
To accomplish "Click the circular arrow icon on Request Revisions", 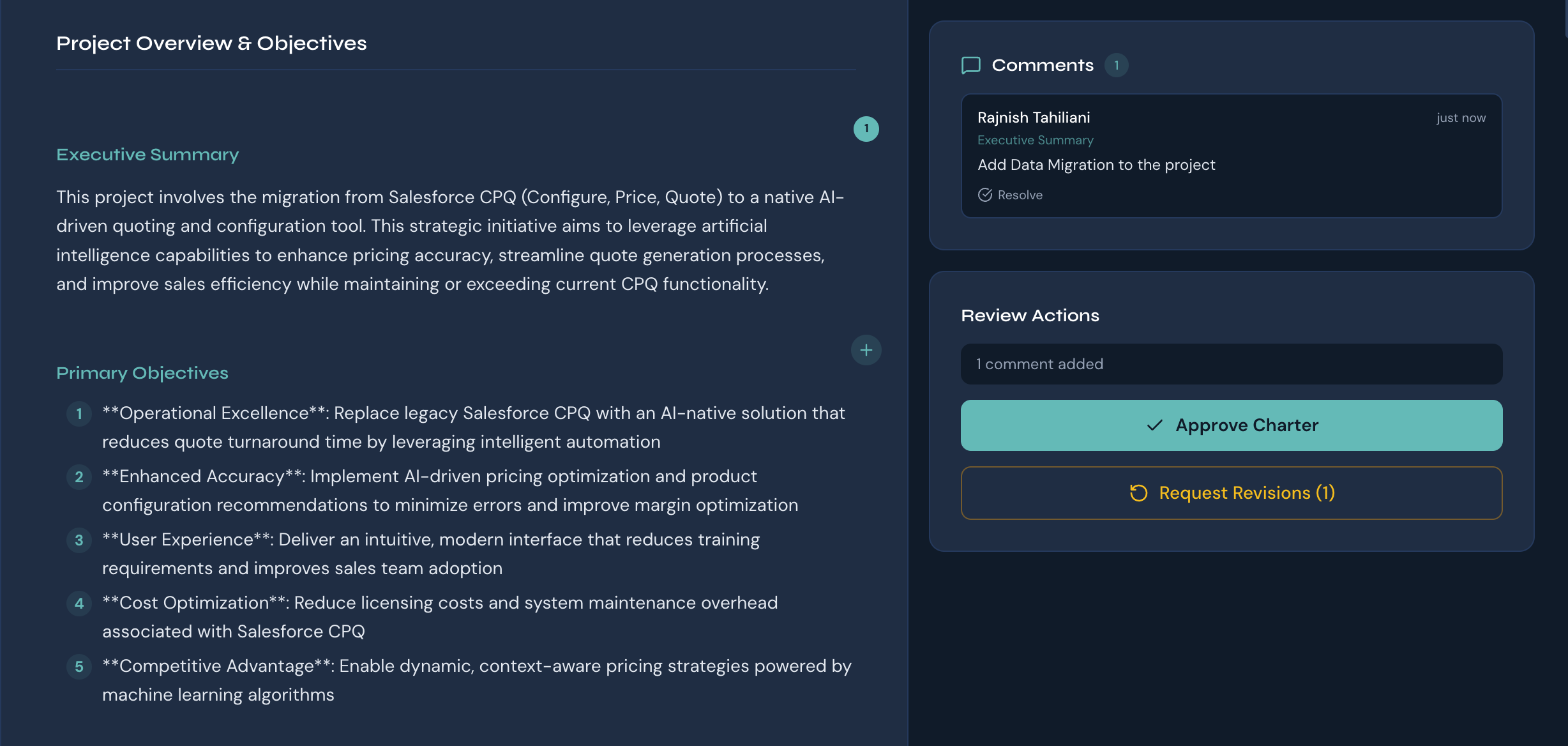I will 1138,493.
